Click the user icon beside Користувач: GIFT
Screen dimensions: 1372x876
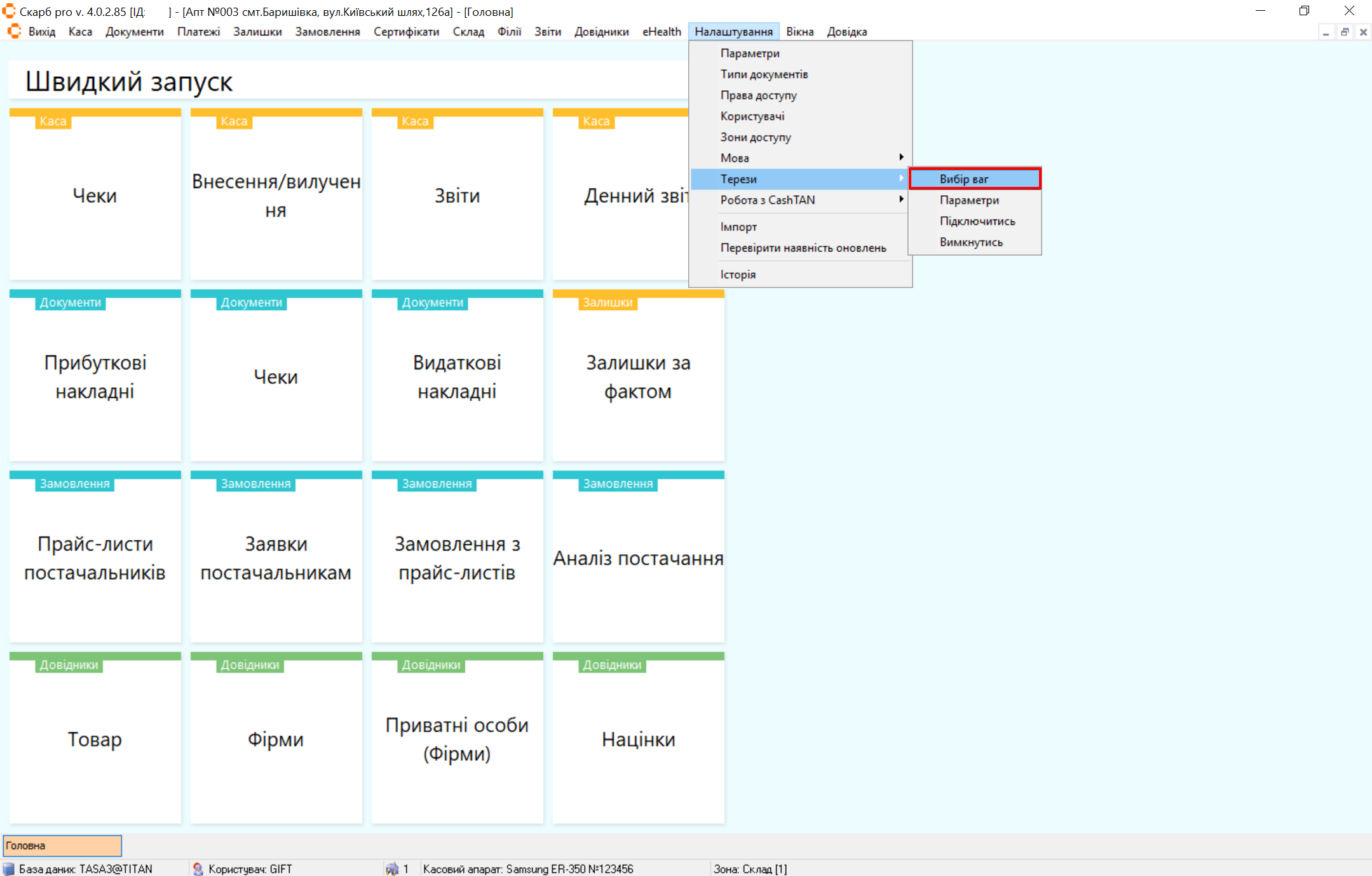point(198,868)
